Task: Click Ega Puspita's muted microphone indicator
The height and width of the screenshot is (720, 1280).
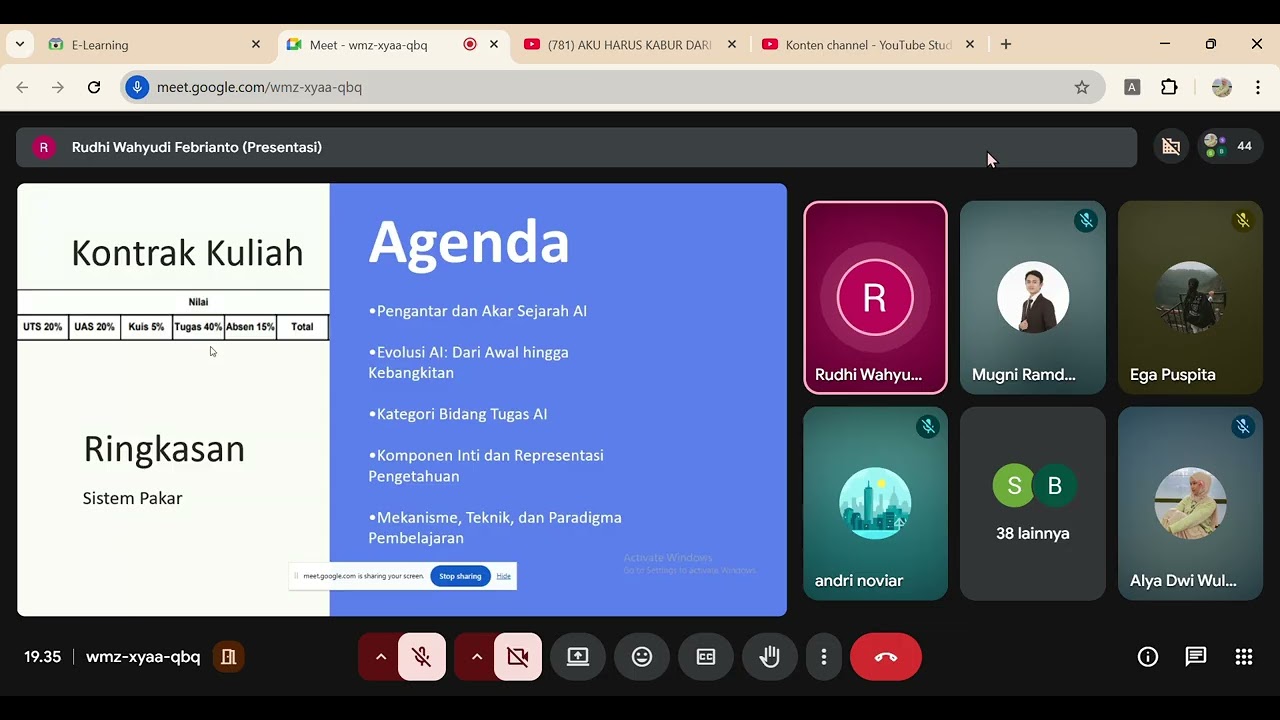Action: click(x=1243, y=221)
